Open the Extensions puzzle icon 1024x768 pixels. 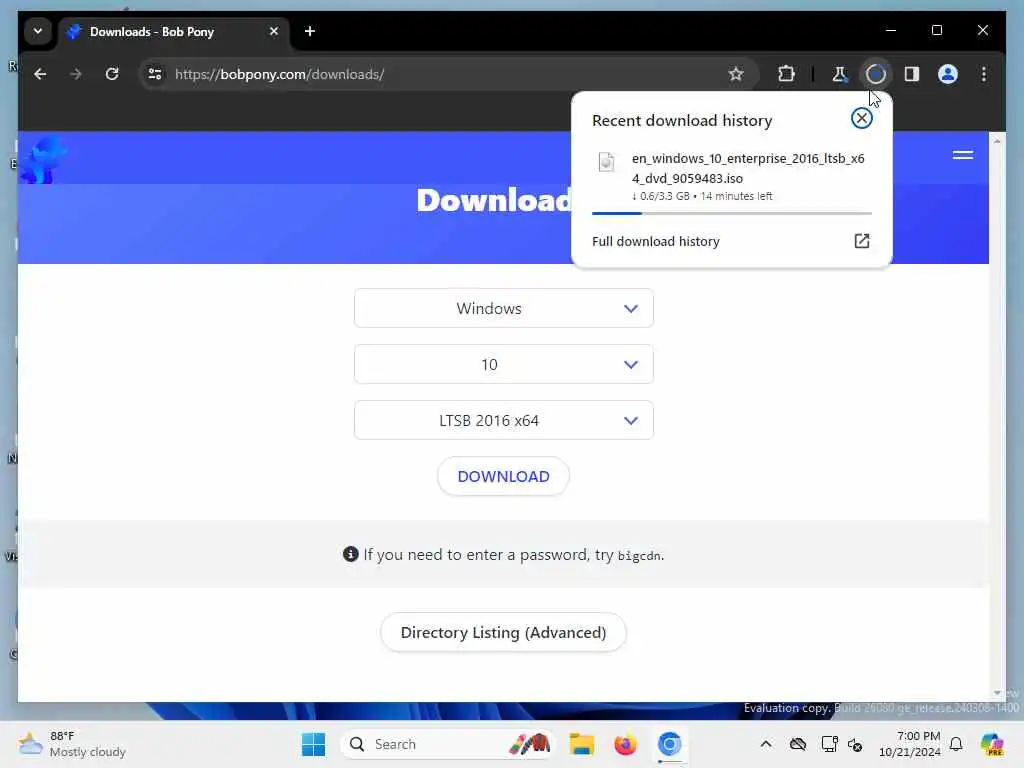786,74
